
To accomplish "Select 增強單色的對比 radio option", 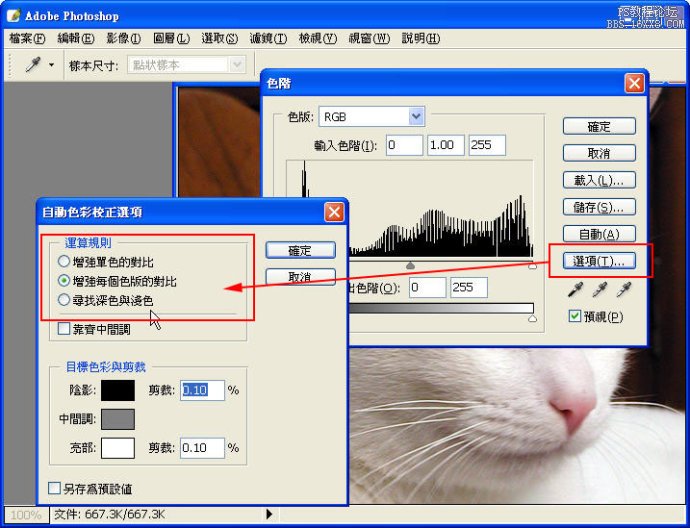I will tap(64, 262).
